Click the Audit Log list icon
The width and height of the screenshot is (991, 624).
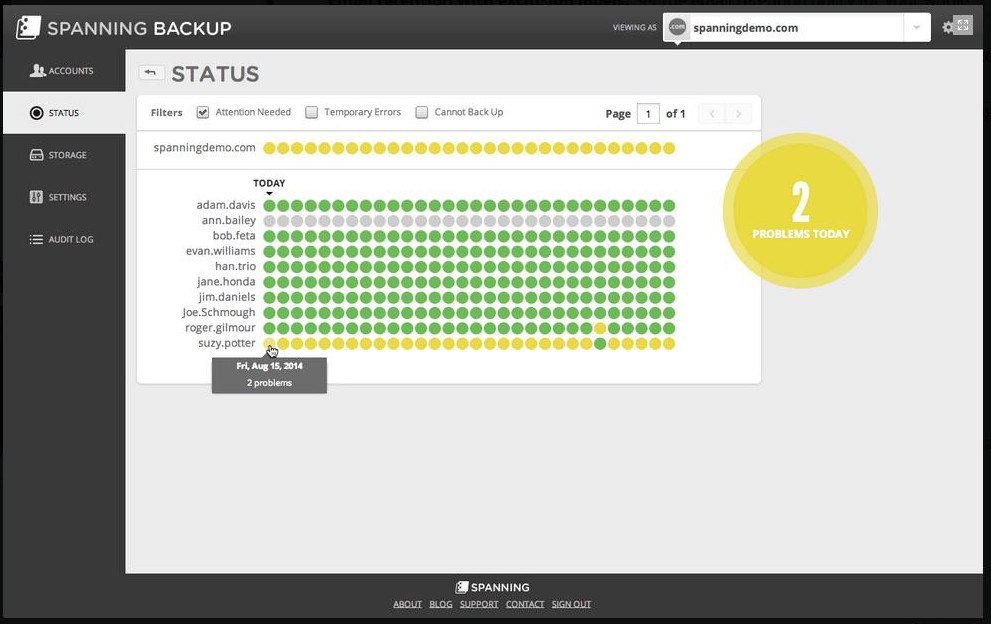[37, 240]
